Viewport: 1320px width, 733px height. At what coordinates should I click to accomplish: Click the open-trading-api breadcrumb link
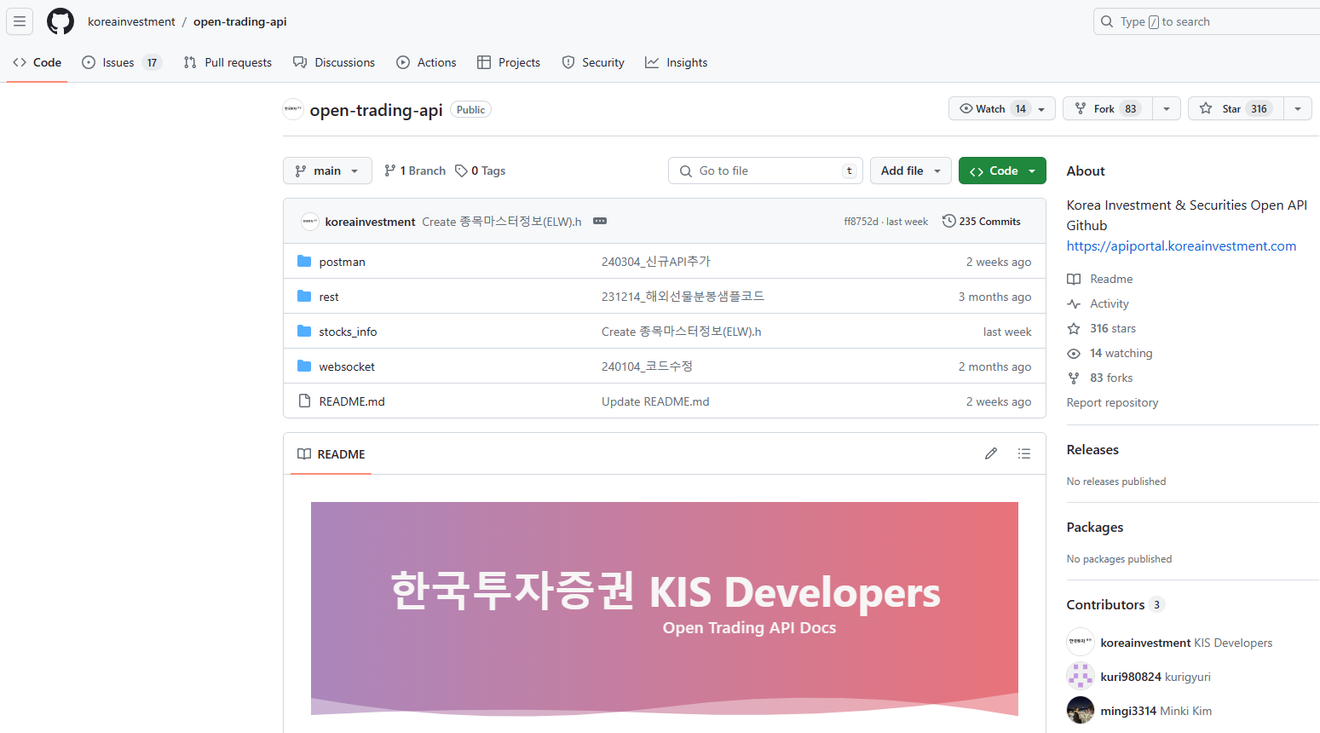[x=240, y=21]
